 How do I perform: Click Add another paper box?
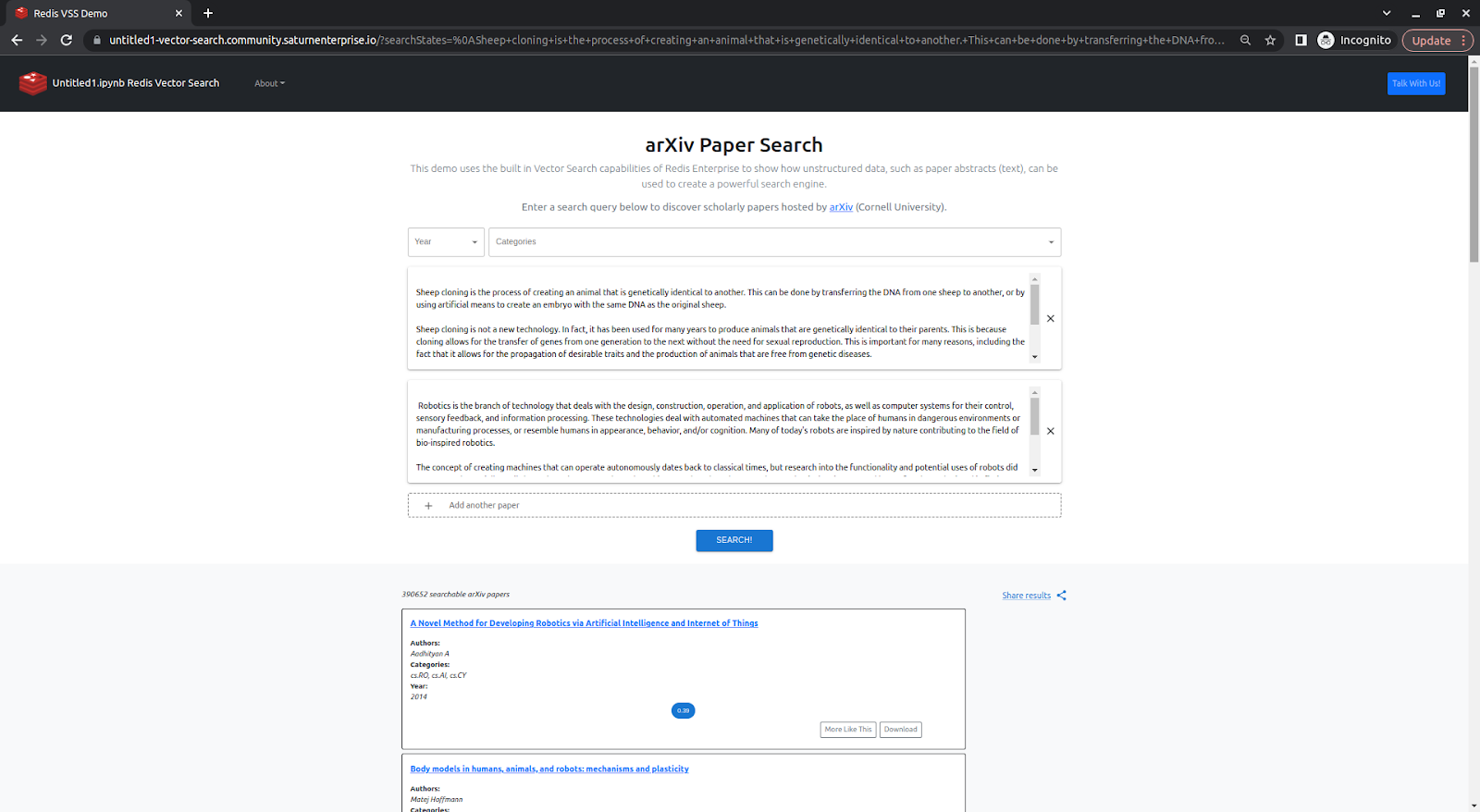pyautogui.click(x=734, y=505)
